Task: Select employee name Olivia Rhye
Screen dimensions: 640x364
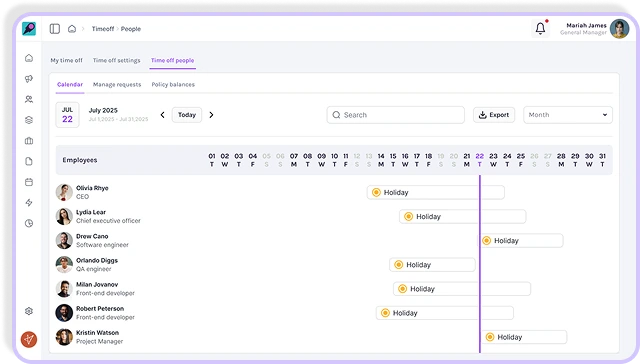Action: [92, 188]
